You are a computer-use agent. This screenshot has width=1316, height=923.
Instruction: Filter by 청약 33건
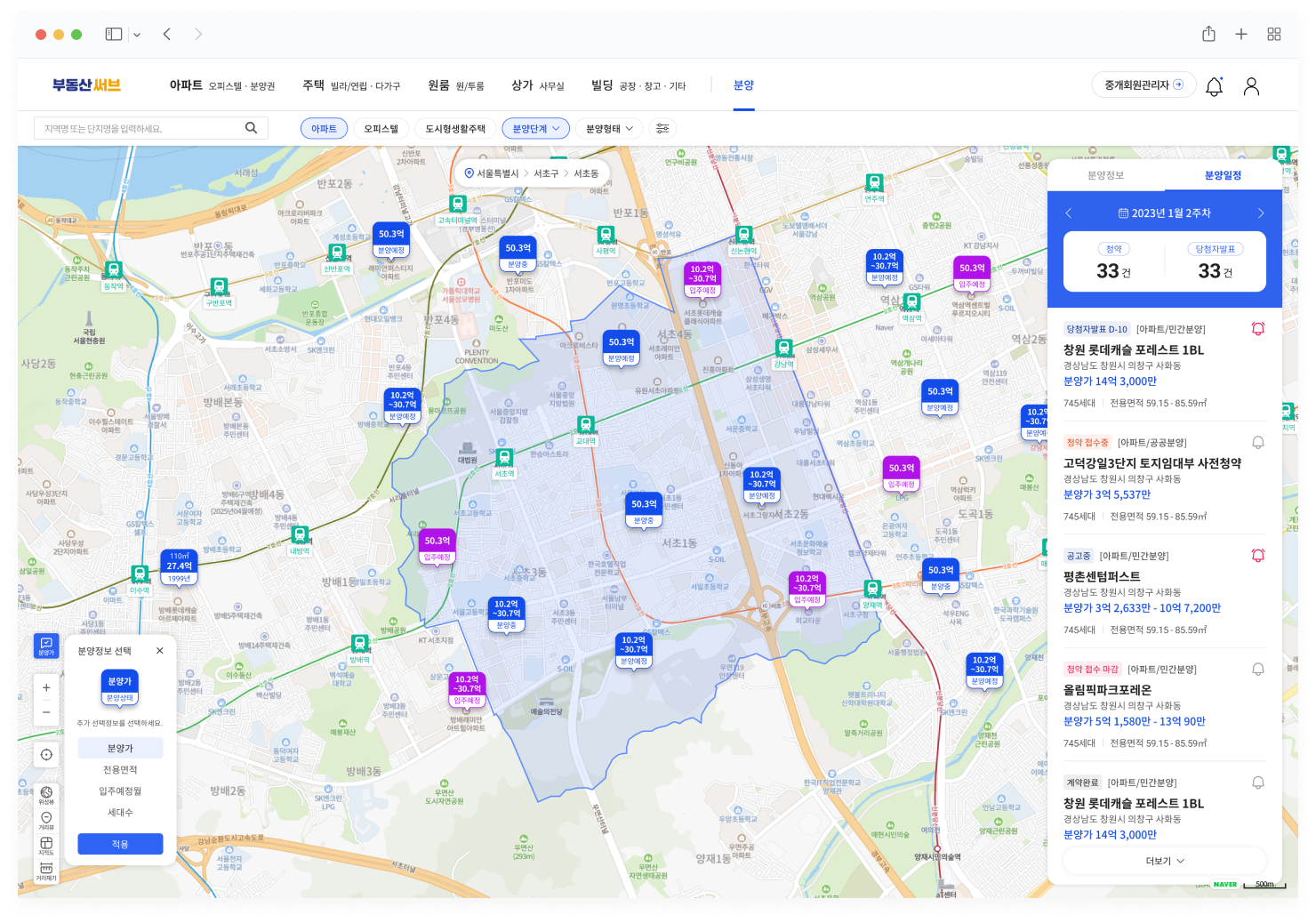click(1114, 261)
